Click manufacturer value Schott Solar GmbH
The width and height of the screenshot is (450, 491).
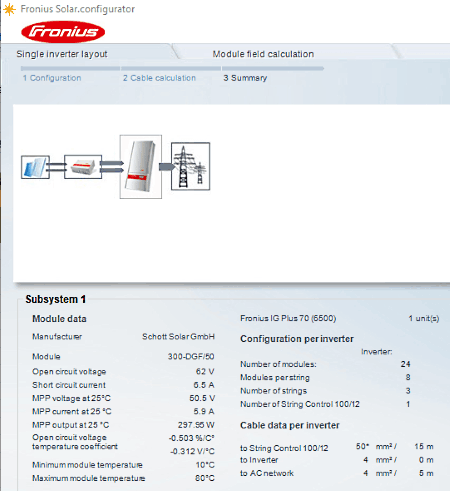point(178,336)
